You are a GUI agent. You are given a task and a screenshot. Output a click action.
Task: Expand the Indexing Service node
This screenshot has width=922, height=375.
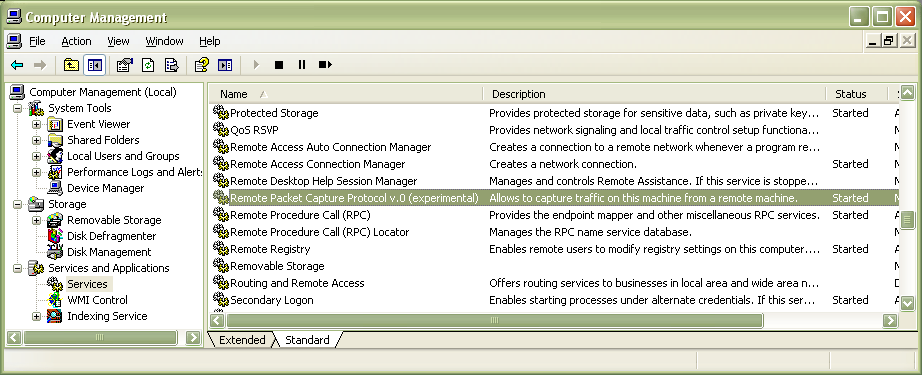pyautogui.click(x=36, y=316)
